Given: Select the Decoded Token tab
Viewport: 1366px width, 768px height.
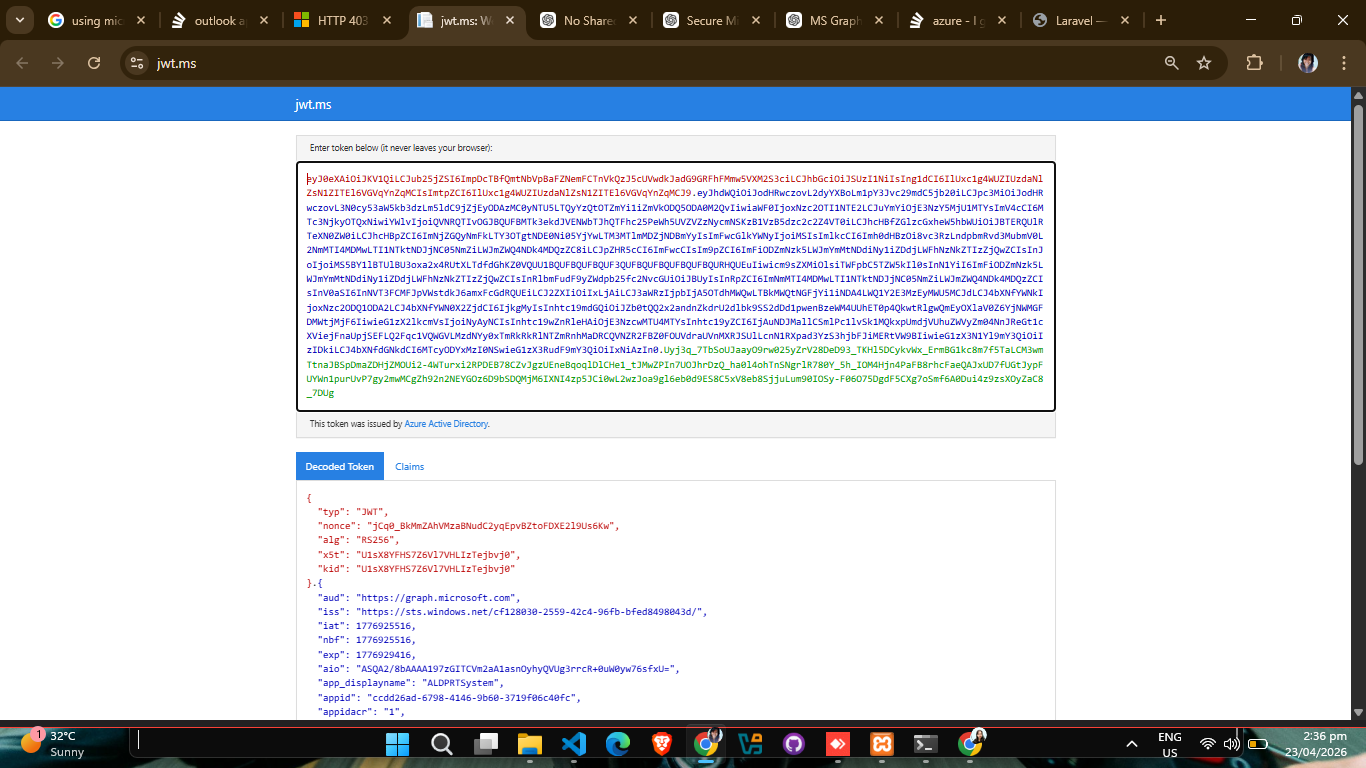Looking at the screenshot, I should tap(340, 467).
